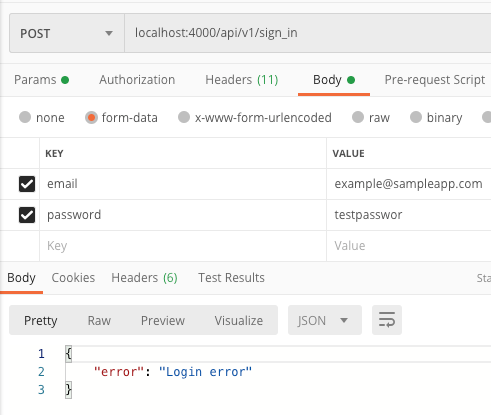Click the password key cell
Screen dimensions: 491x415
coord(183,215)
